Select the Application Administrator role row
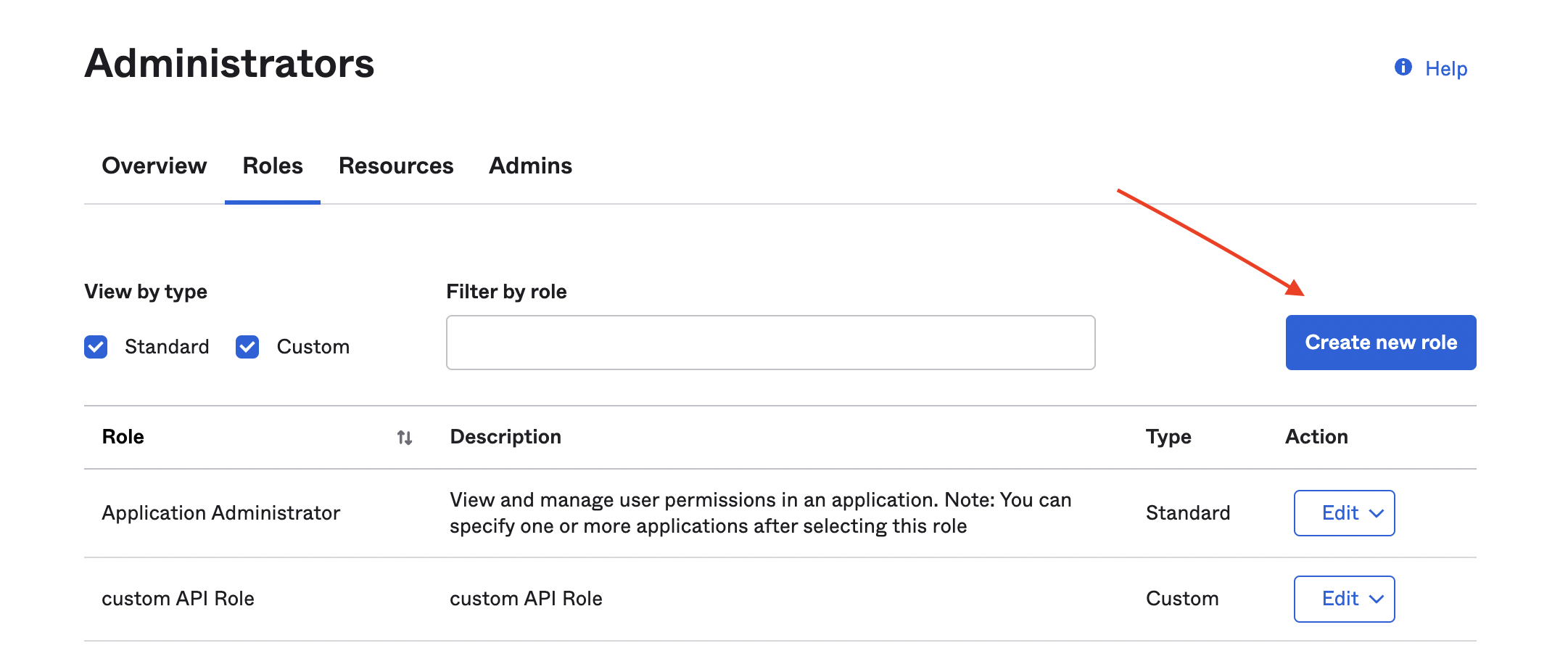1568x659 pixels. click(221, 513)
